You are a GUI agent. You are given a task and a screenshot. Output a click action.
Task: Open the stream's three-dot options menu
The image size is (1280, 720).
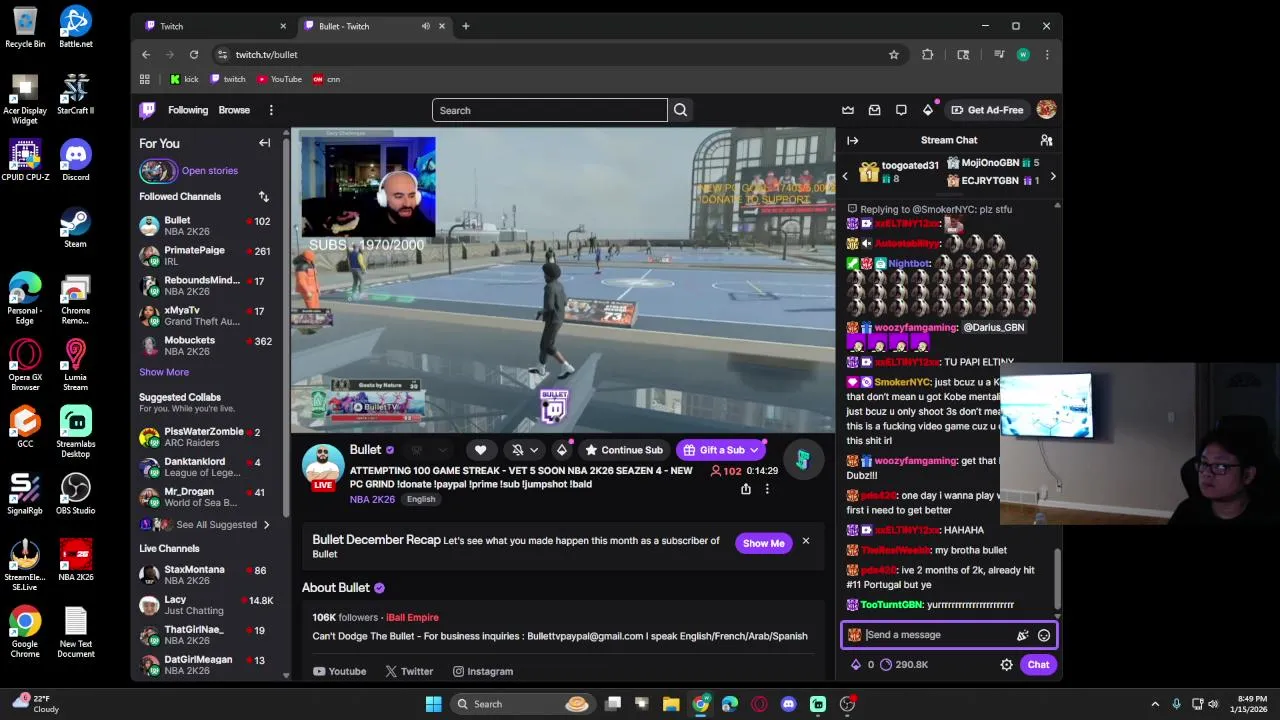767,489
